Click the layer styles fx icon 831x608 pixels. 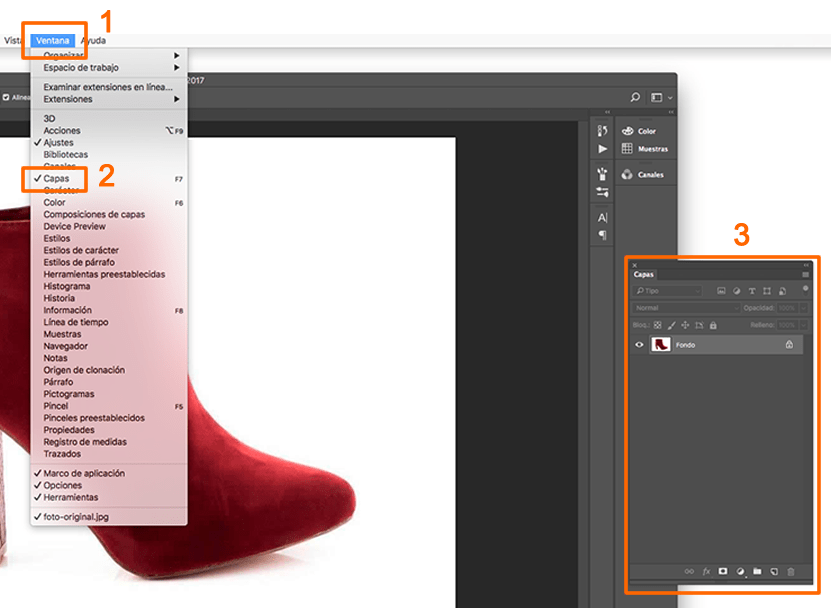click(x=706, y=571)
